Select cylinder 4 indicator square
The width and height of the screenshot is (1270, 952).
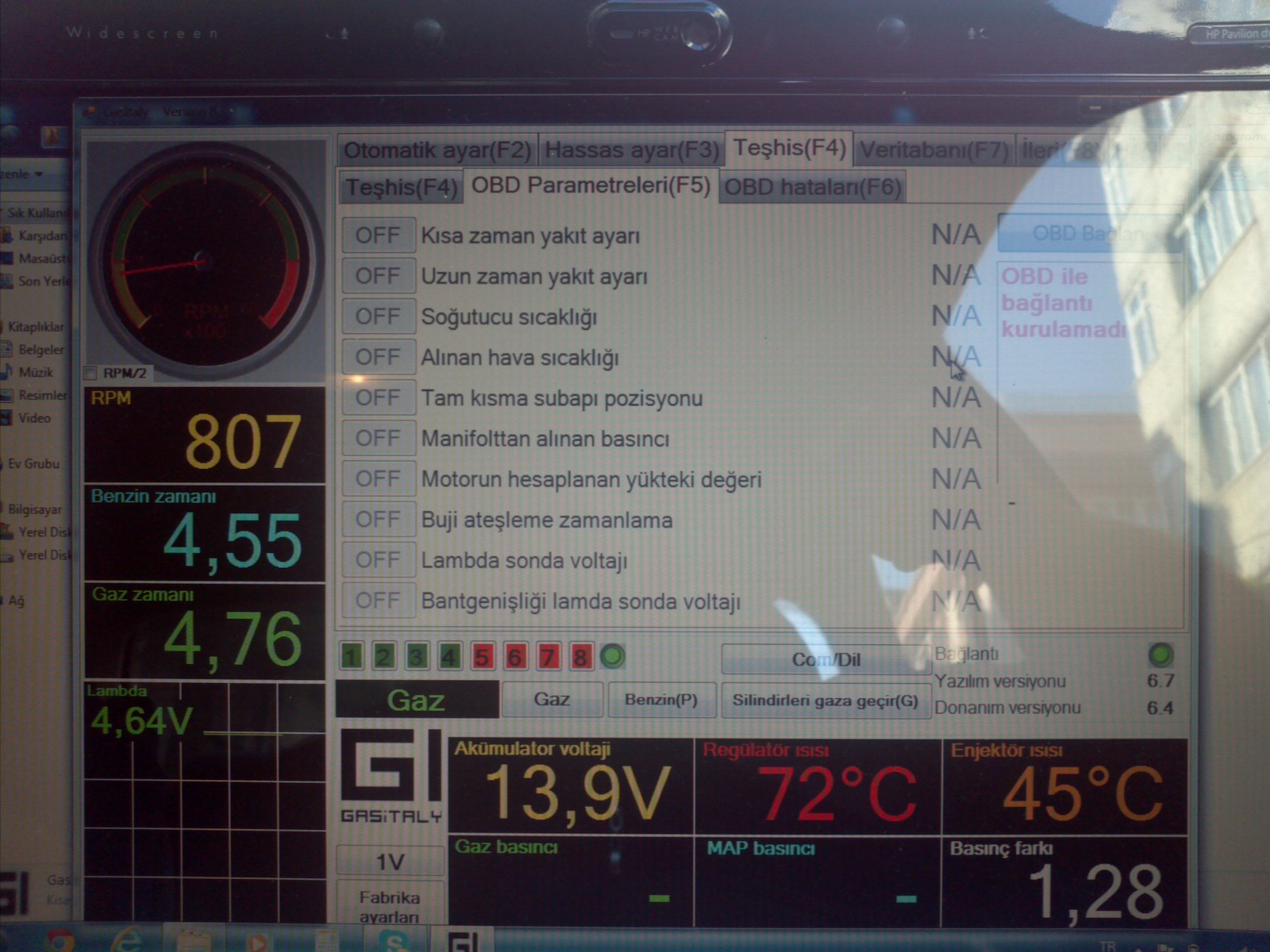point(449,656)
